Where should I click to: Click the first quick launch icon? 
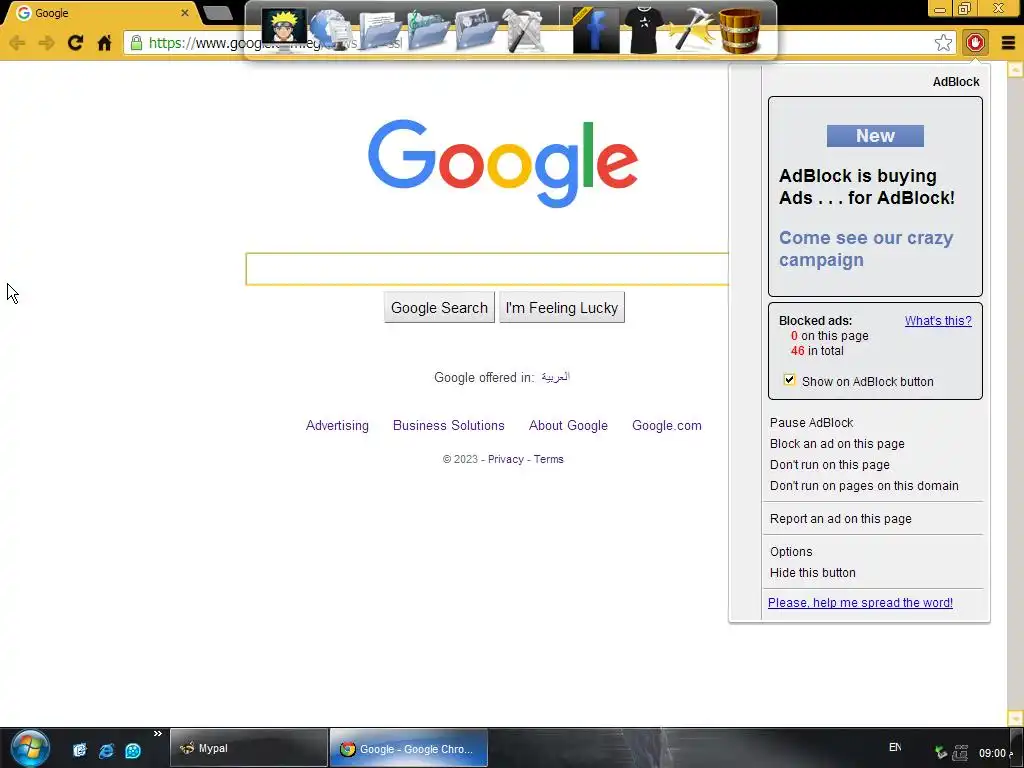tap(79, 750)
